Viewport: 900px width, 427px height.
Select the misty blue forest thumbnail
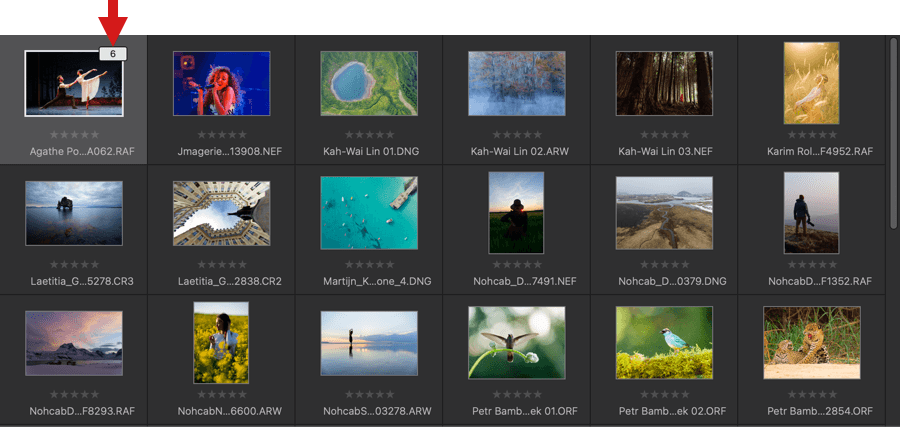tap(517, 83)
